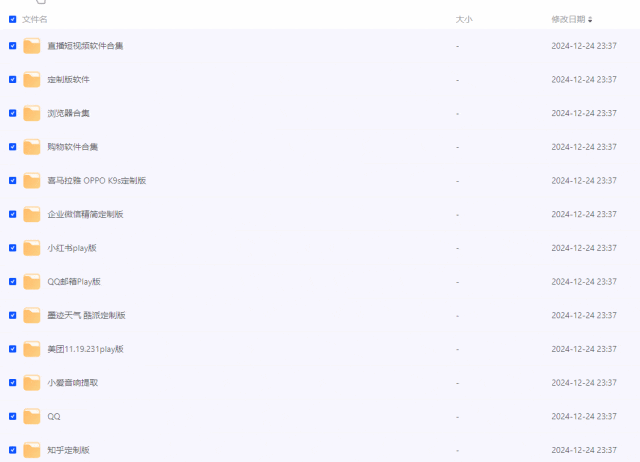Click the 购物软件合集 folder icon
This screenshot has height=462, width=640.
click(31, 147)
